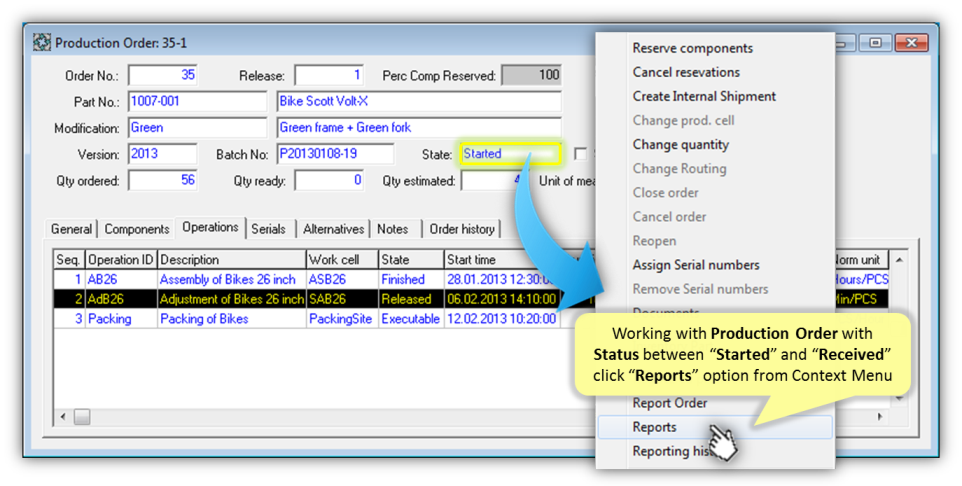The height and width of the screenshot is (486, 962).
Task: Click the restore window button in title bar
Action: tap(875, 43)
